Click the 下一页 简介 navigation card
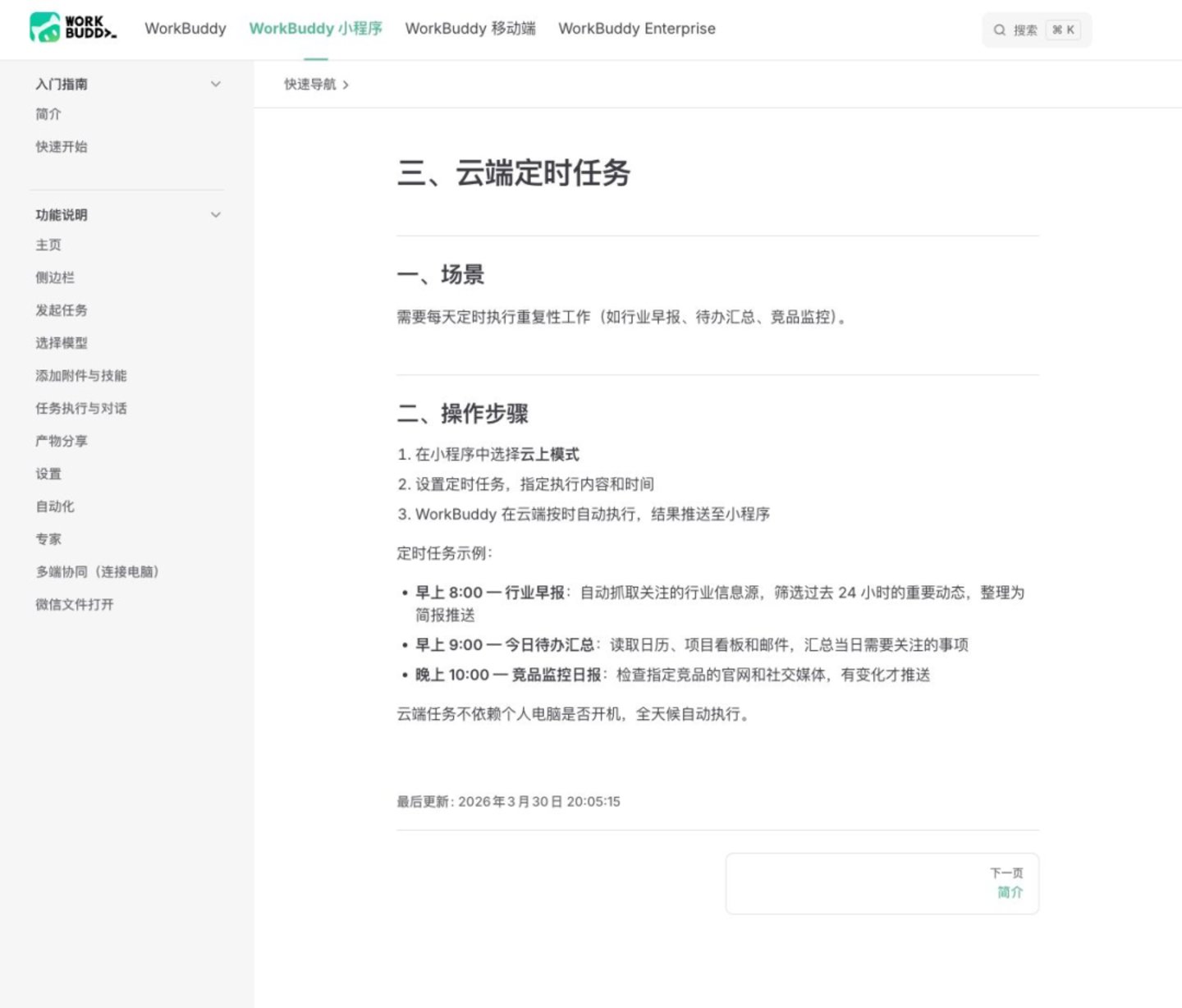 (882, 883)
